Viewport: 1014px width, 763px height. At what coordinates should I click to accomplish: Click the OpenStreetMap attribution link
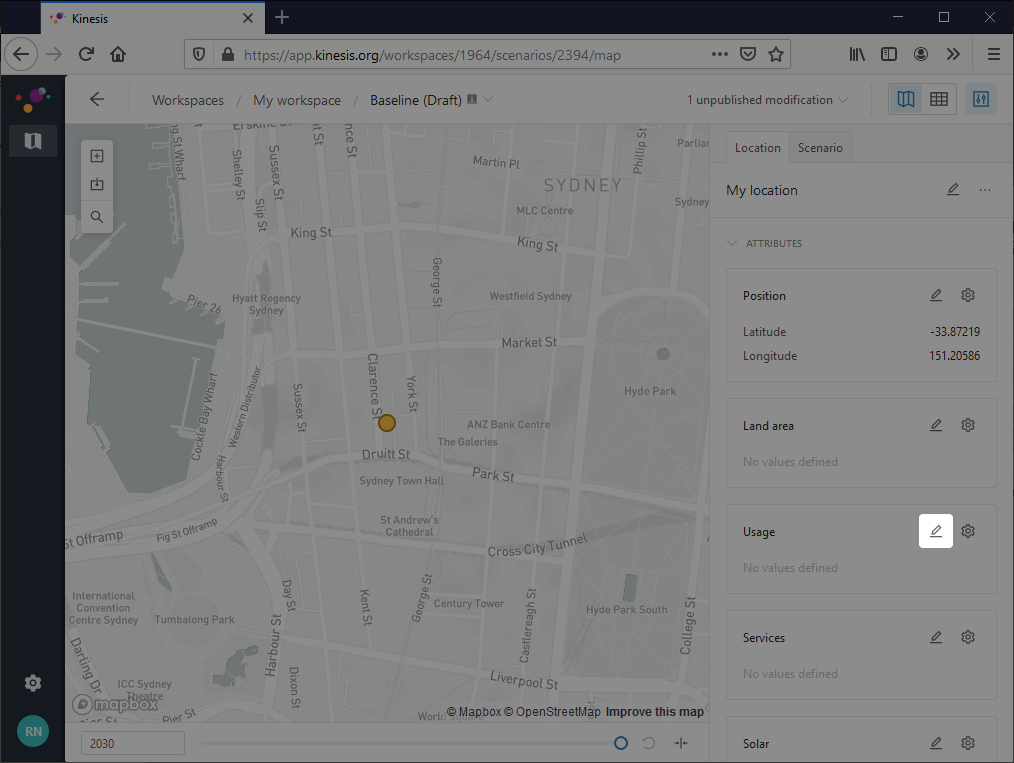point(552,711)
